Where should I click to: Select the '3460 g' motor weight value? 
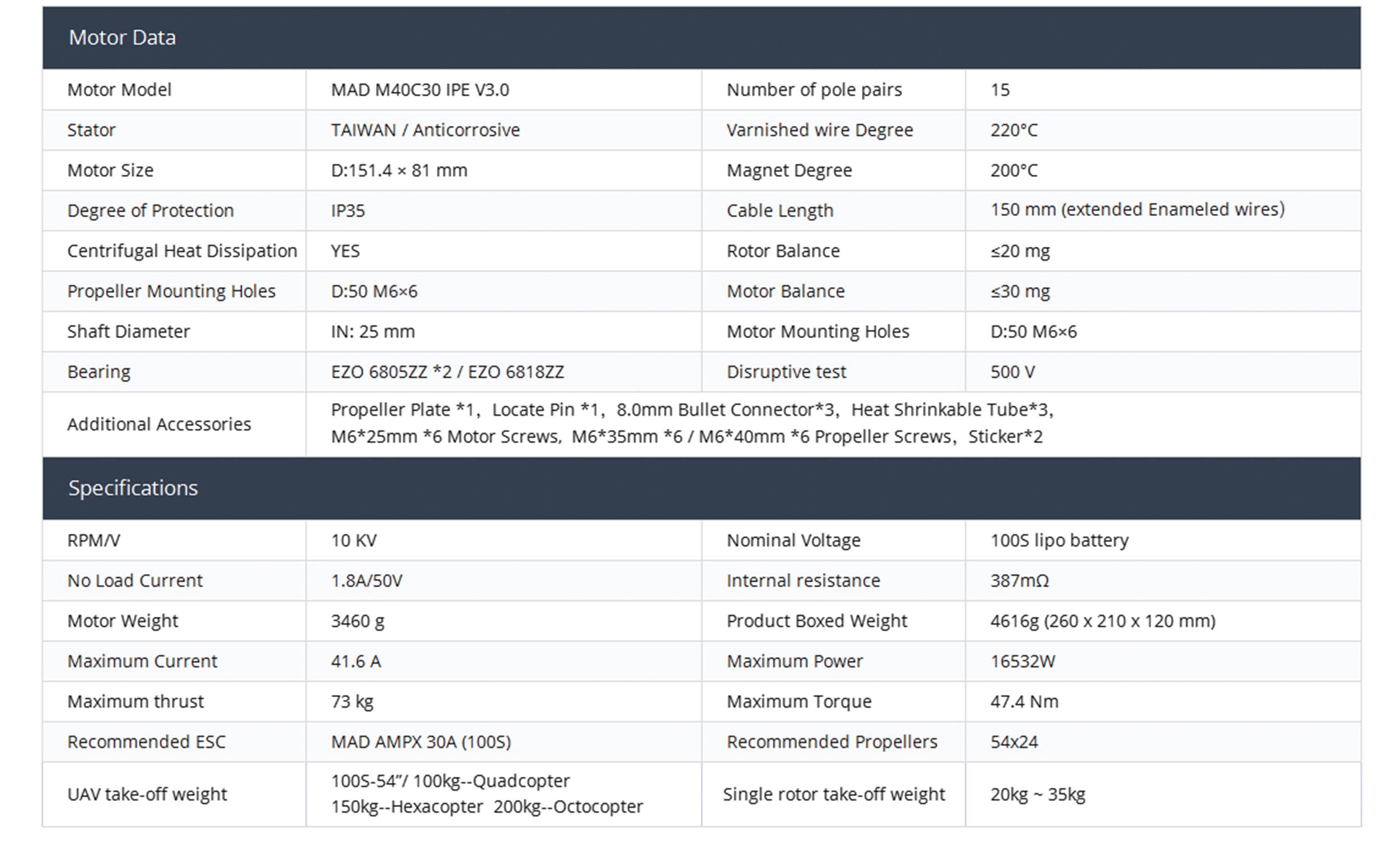(358, 620)
